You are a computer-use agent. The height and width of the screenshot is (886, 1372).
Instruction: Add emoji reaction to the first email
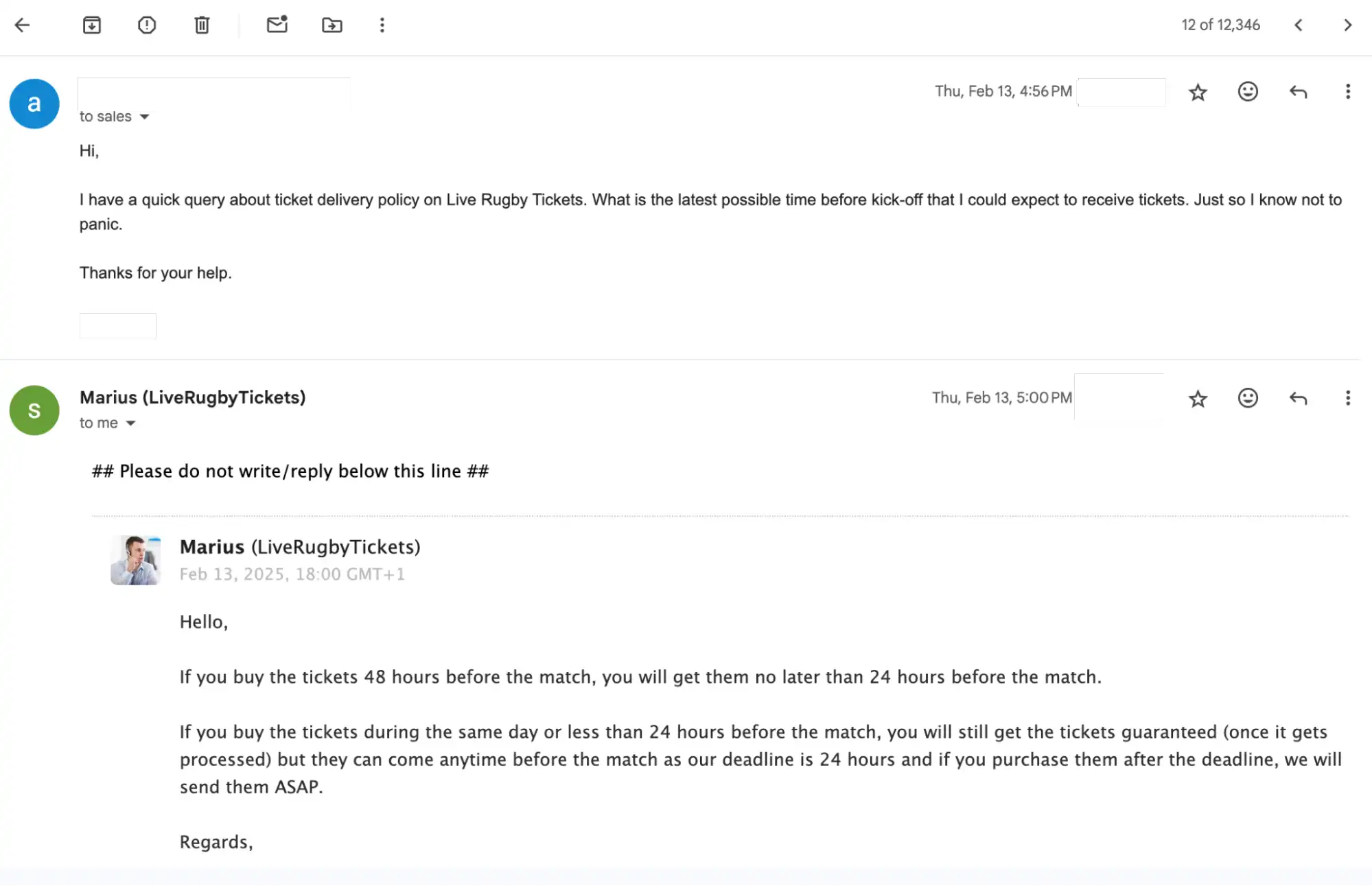click(1247, 92)
